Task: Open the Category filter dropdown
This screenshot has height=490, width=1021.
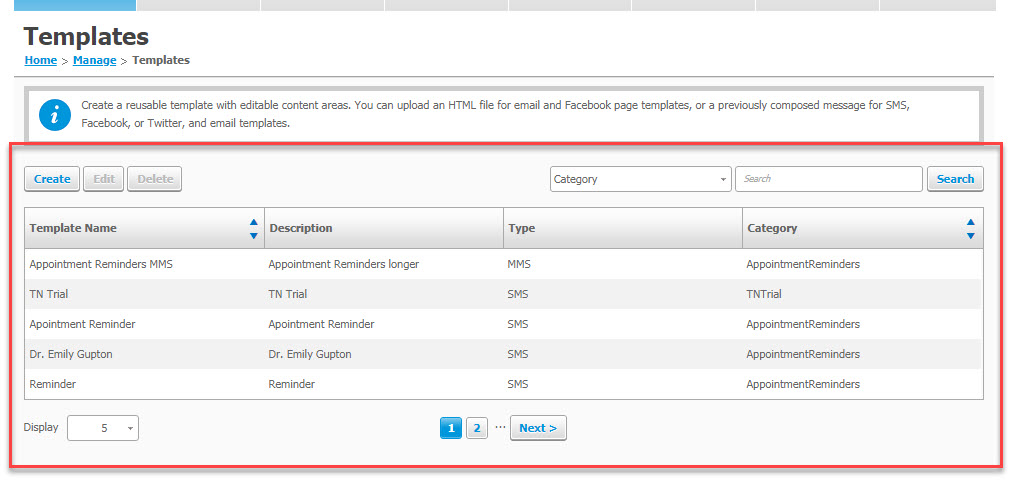Action: (640, 179)
